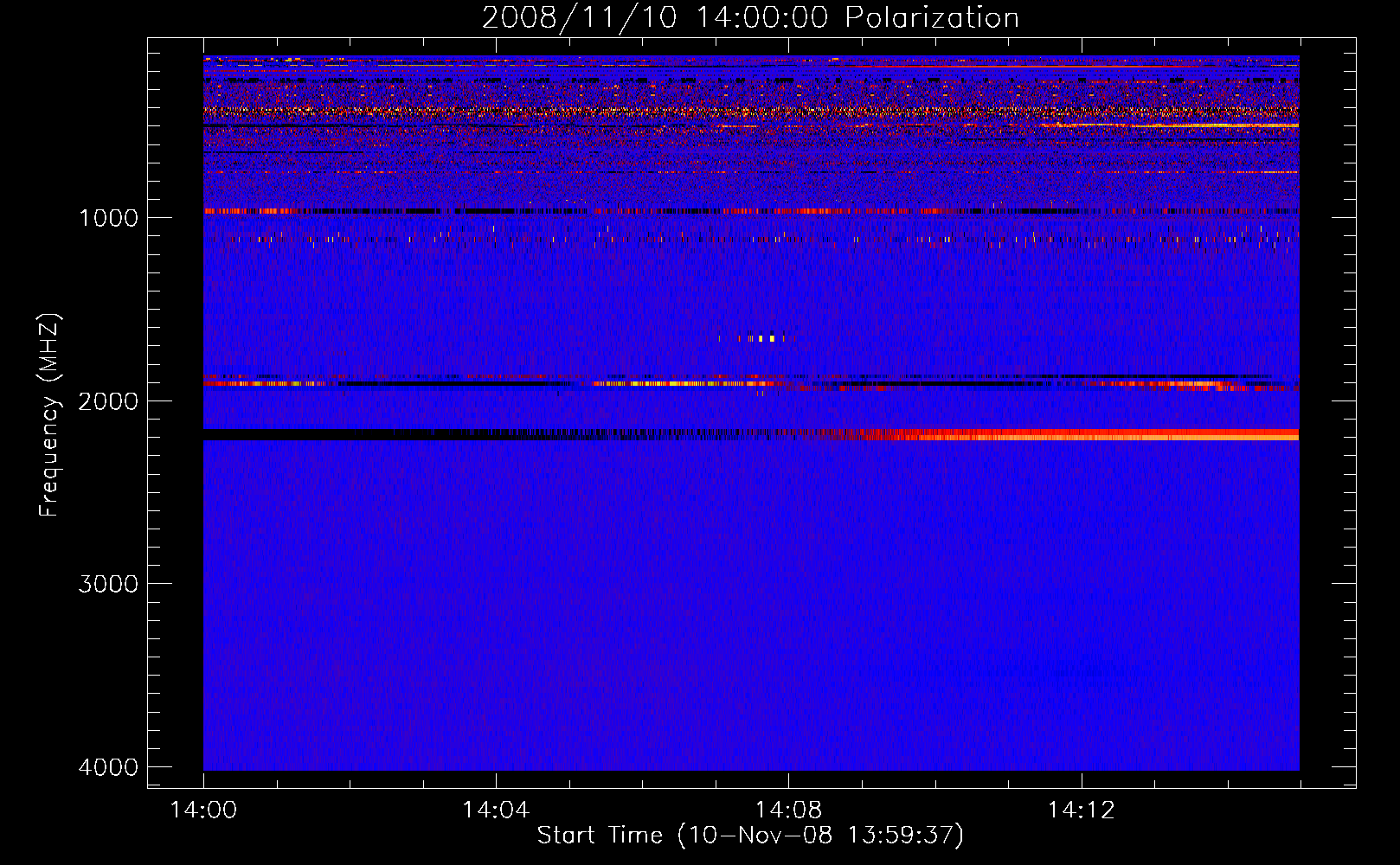Click the plot title '2008/11/10 14:00:00 Polarization'

point(750,17)
